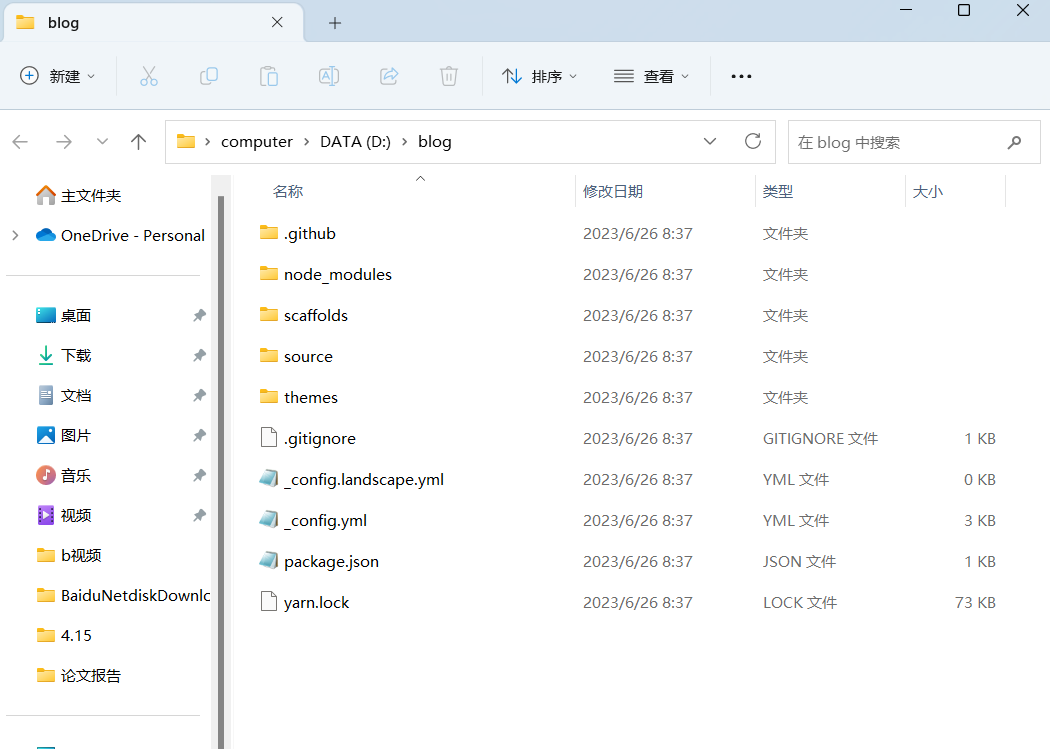Select DATA (D:) in the breadcrumb path

pyautogui.click(x=355, y=142)
